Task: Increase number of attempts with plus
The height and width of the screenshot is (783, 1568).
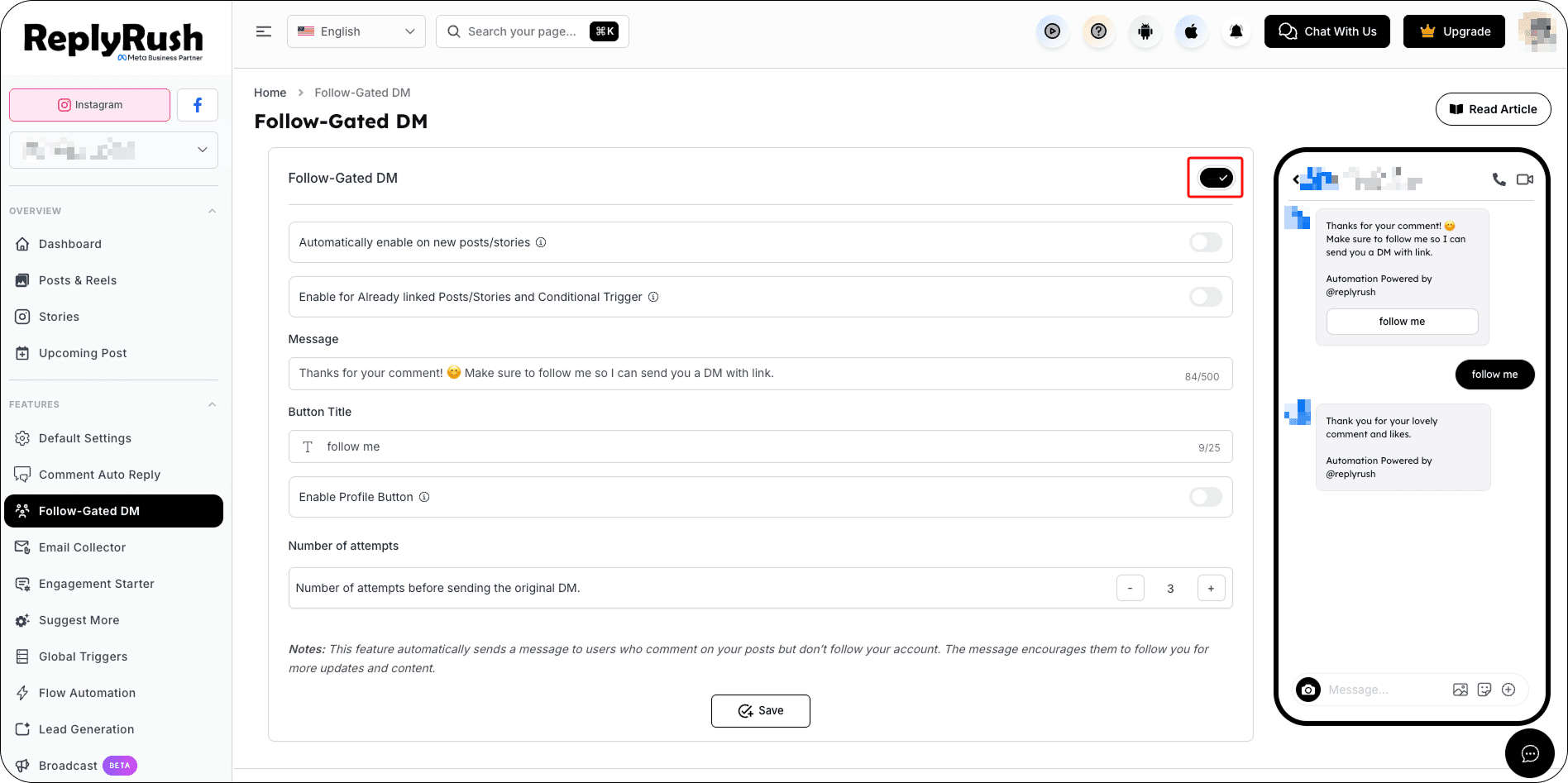Action: coord(1211,588)
